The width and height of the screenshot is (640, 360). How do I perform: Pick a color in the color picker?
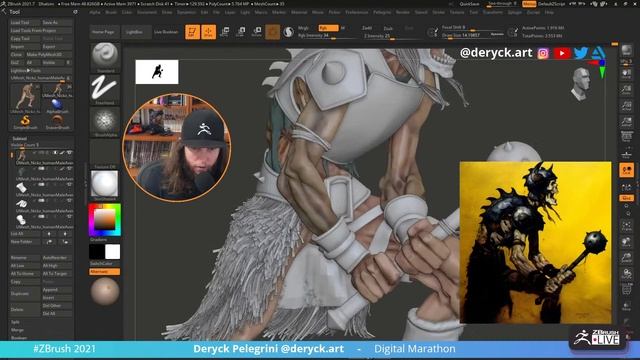pos(105,220)
